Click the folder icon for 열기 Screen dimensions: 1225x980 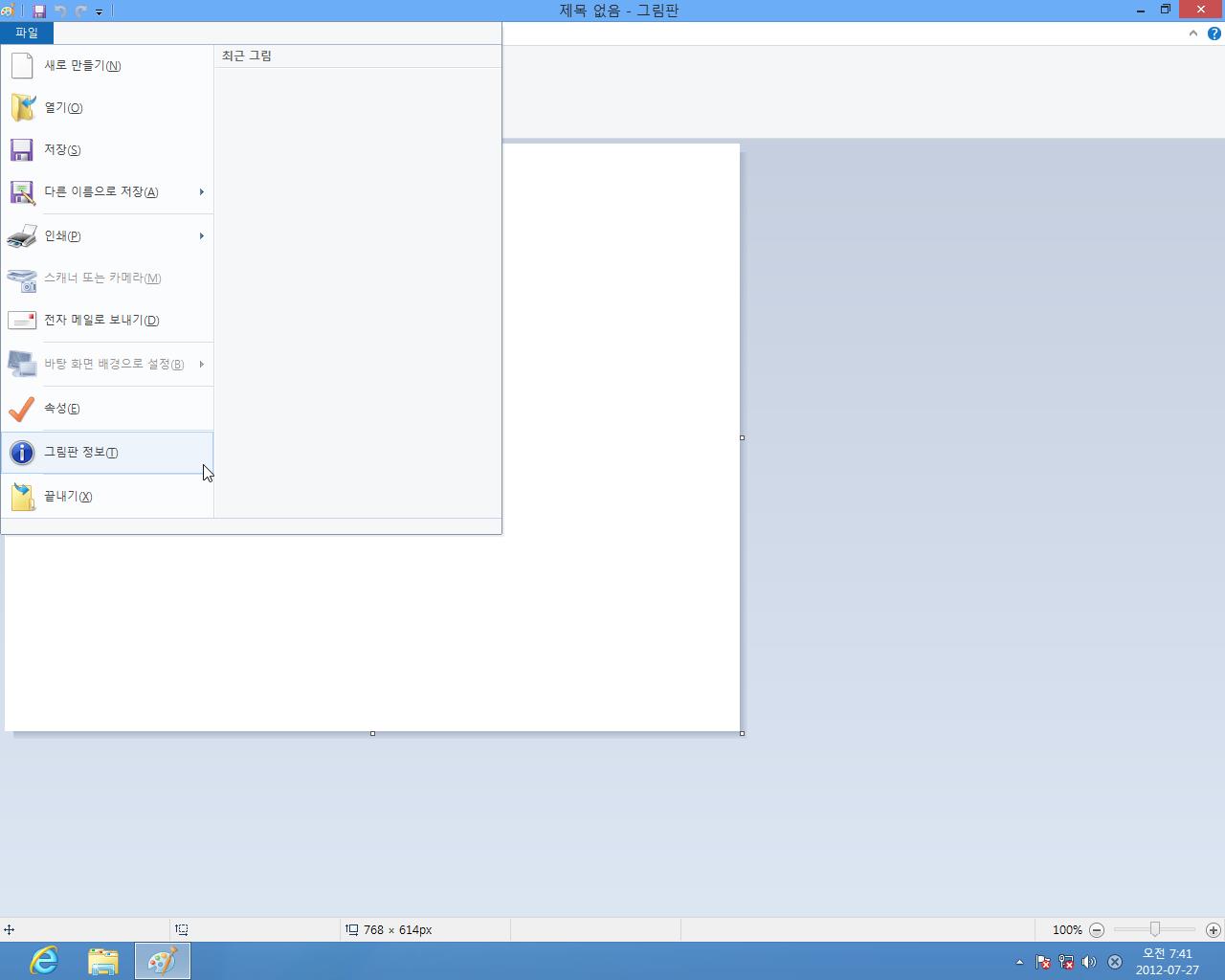point(22,107)
